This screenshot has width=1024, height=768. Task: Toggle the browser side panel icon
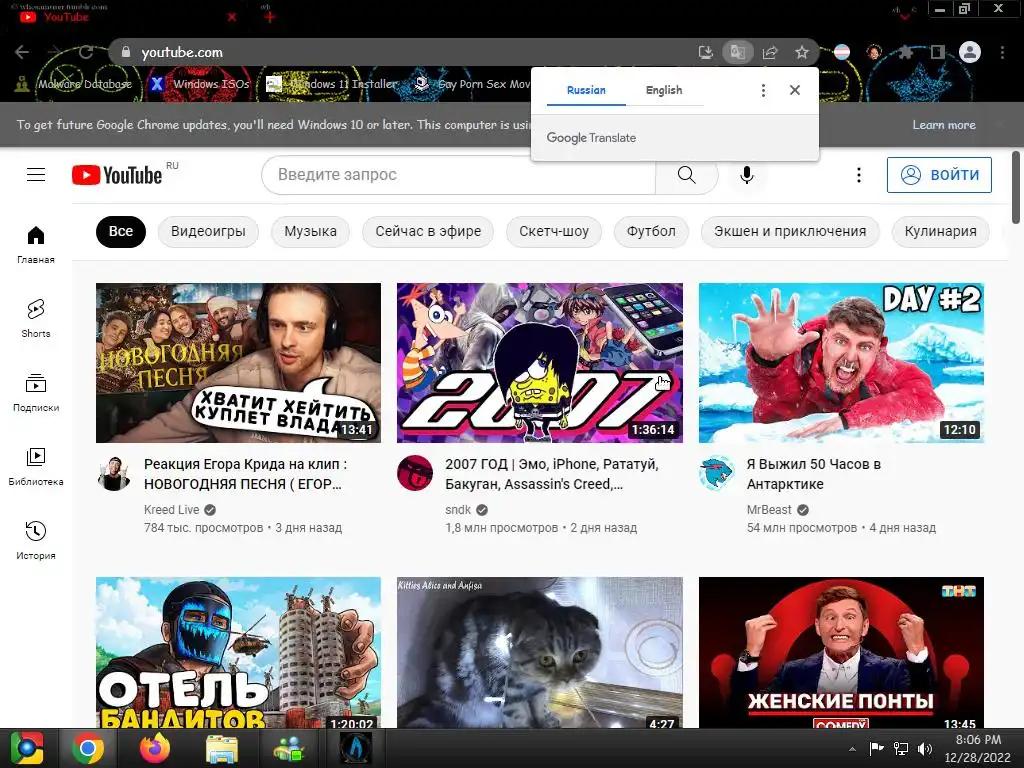click(938, 52)
